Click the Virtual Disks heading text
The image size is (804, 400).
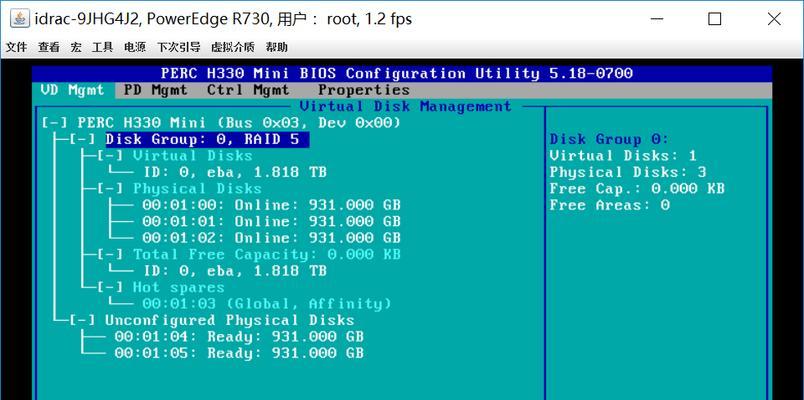pos(193,156)
